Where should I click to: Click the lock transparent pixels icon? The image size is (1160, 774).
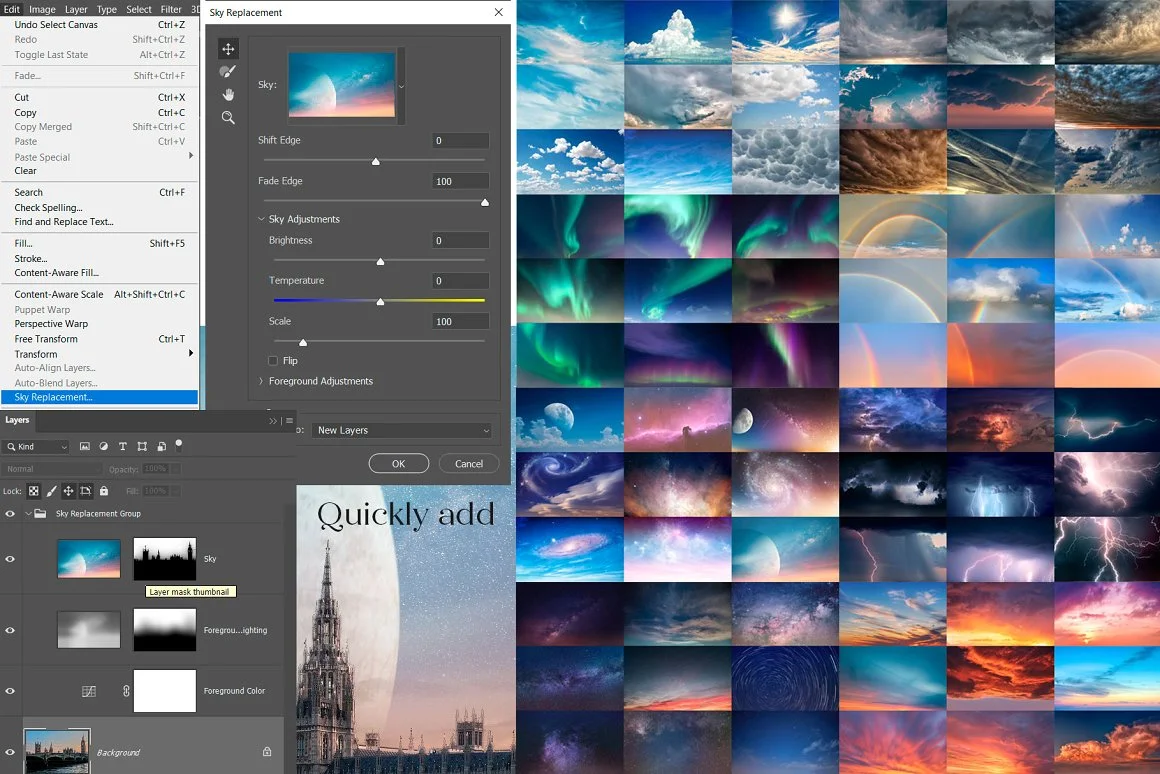pos(34,491)
